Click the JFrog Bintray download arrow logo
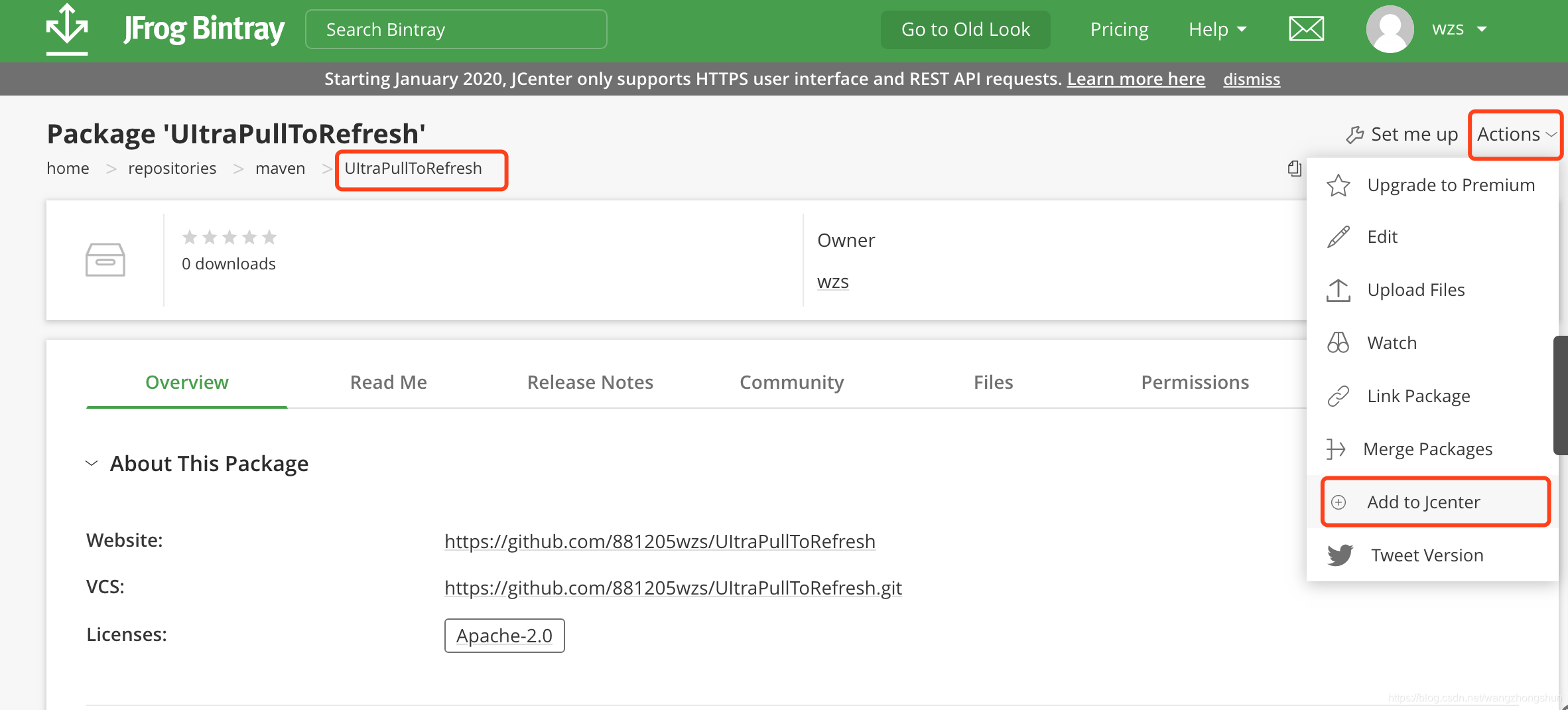Image resolution: width=1568 pixels, height=710 pixels. 67,29
